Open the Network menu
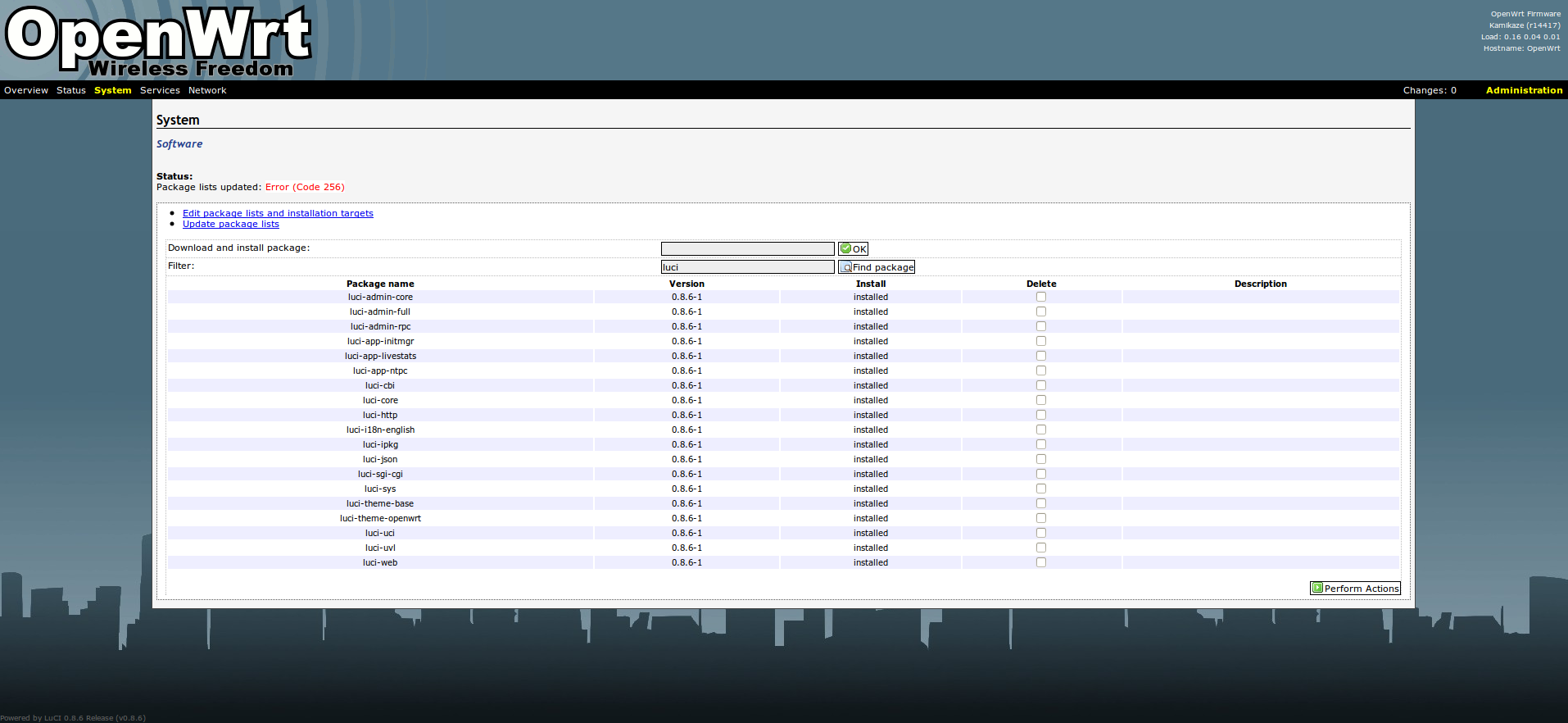The height and width of the screenshot is (723, 1568). 207,90
